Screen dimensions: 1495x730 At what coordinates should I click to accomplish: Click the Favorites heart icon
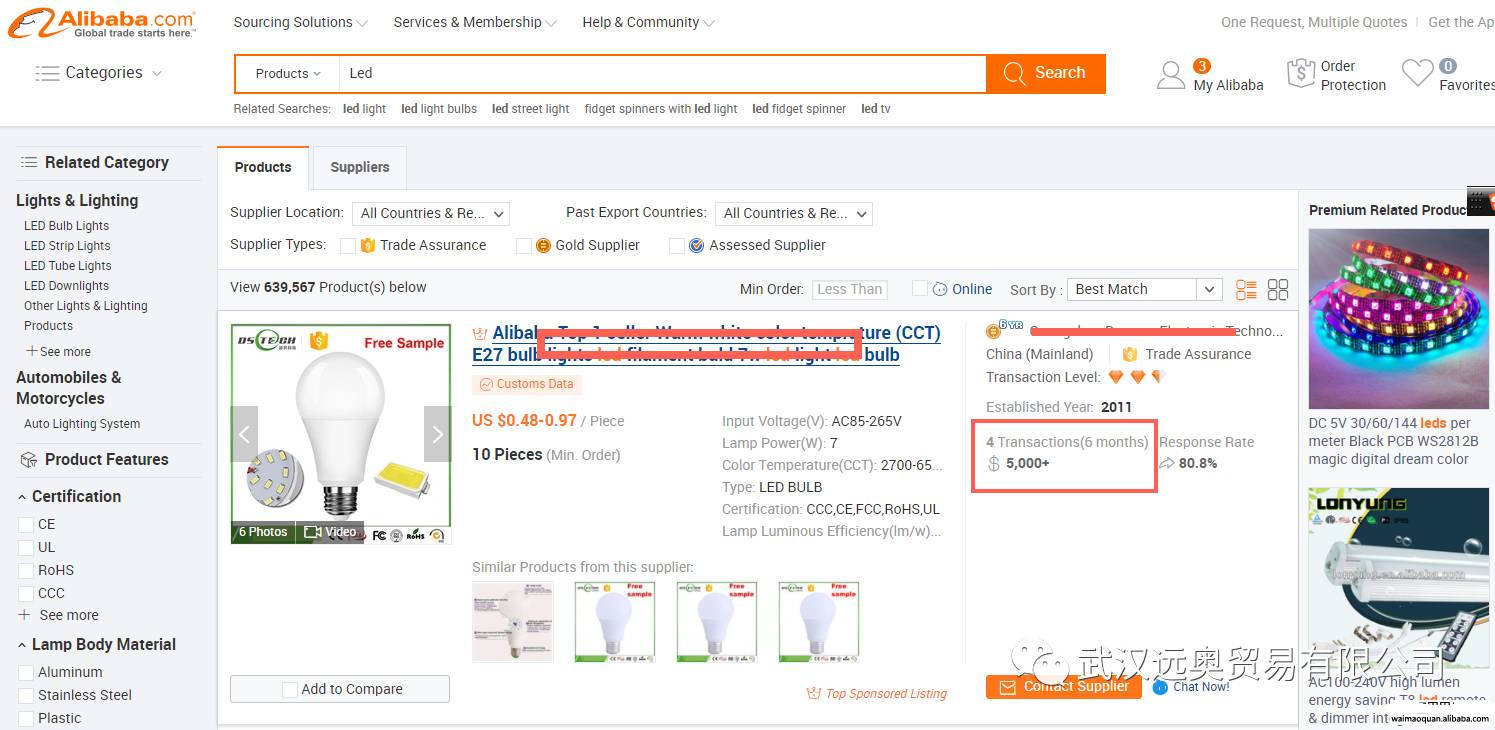(1417, 73)
